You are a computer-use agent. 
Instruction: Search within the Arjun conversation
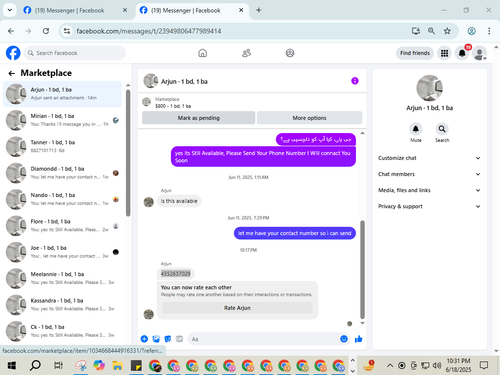[x=442, y=129]
